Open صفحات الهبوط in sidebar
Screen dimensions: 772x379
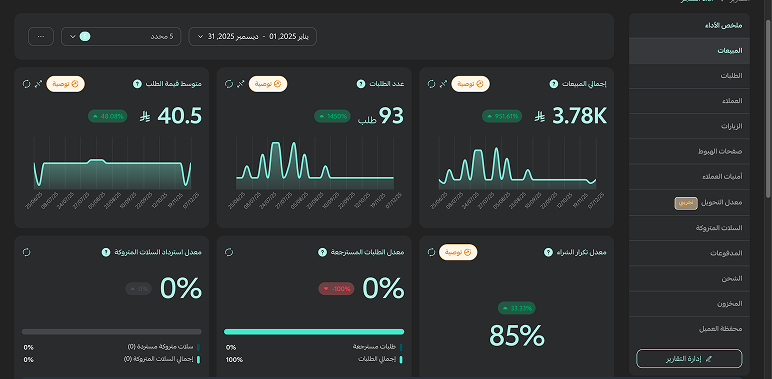(689, 152)
